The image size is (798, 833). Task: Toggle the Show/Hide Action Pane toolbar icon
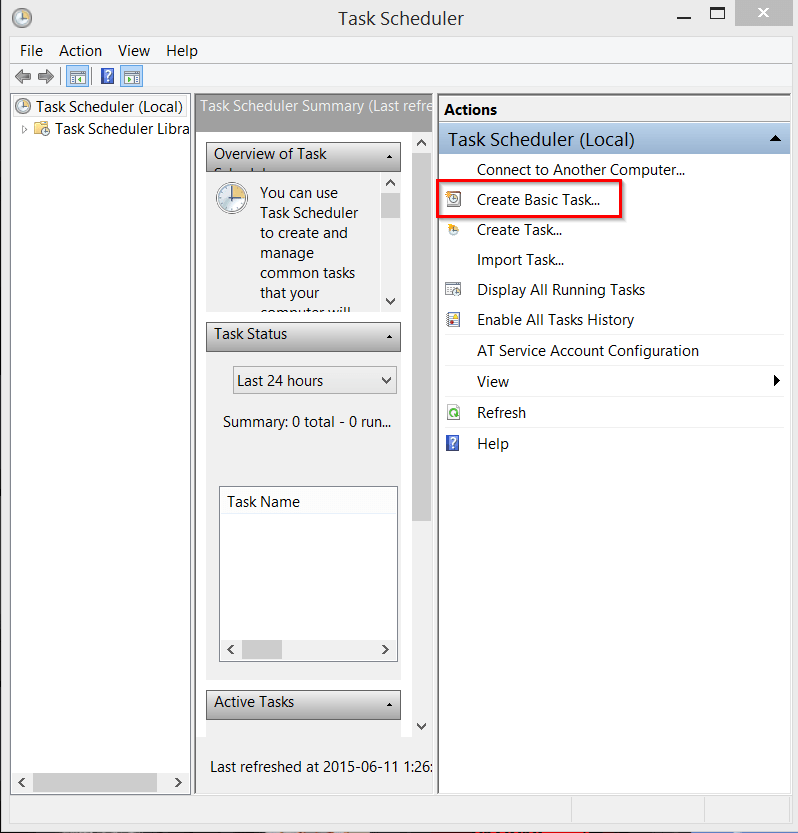(x=132, y=76)
